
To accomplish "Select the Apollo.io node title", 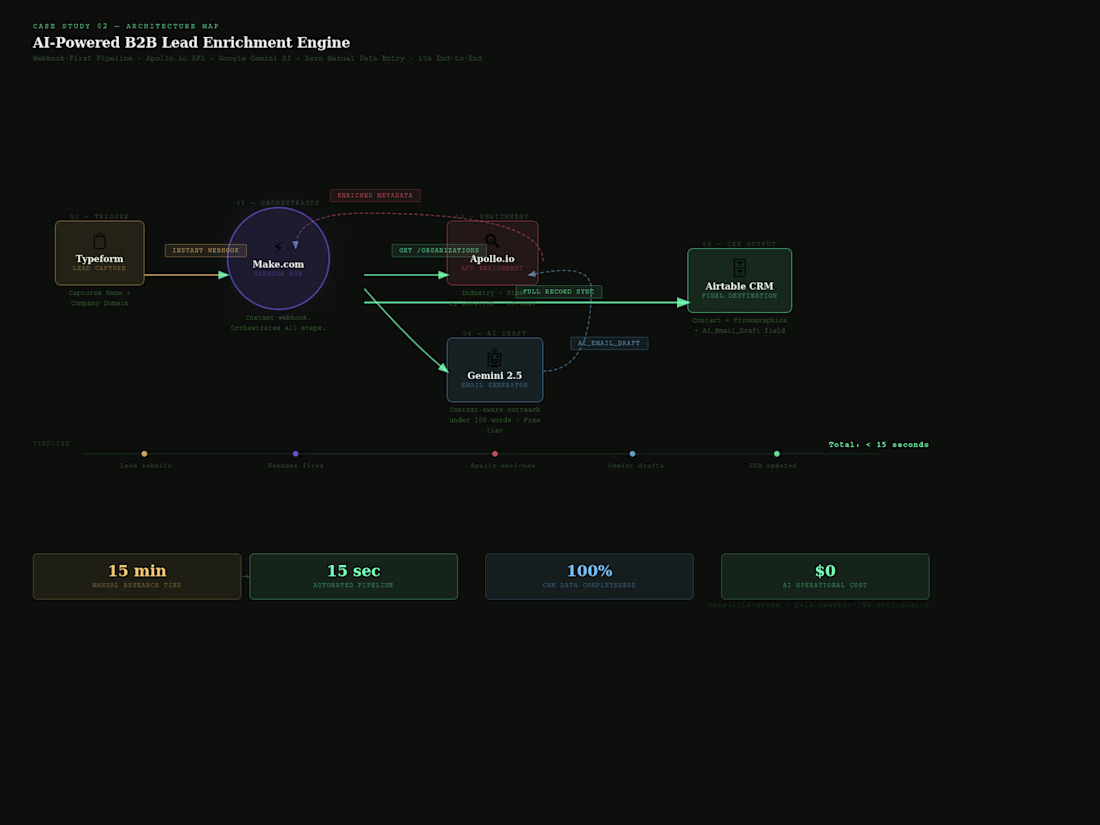I will click(492, 259).
